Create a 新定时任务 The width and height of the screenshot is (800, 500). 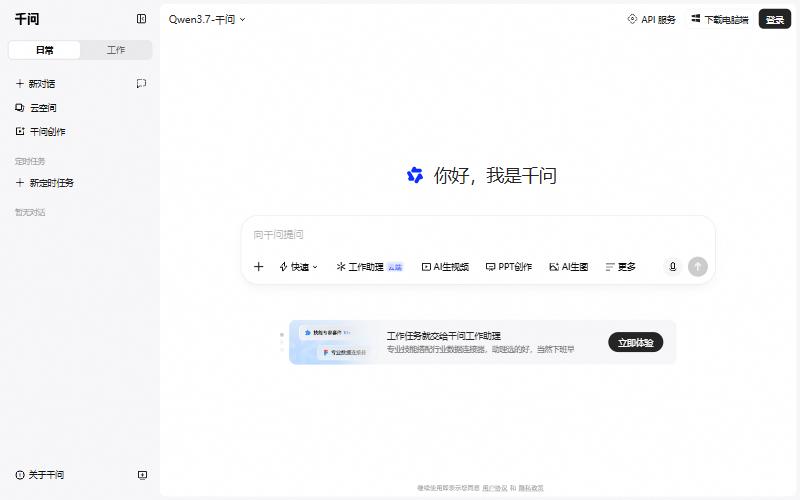44,183
